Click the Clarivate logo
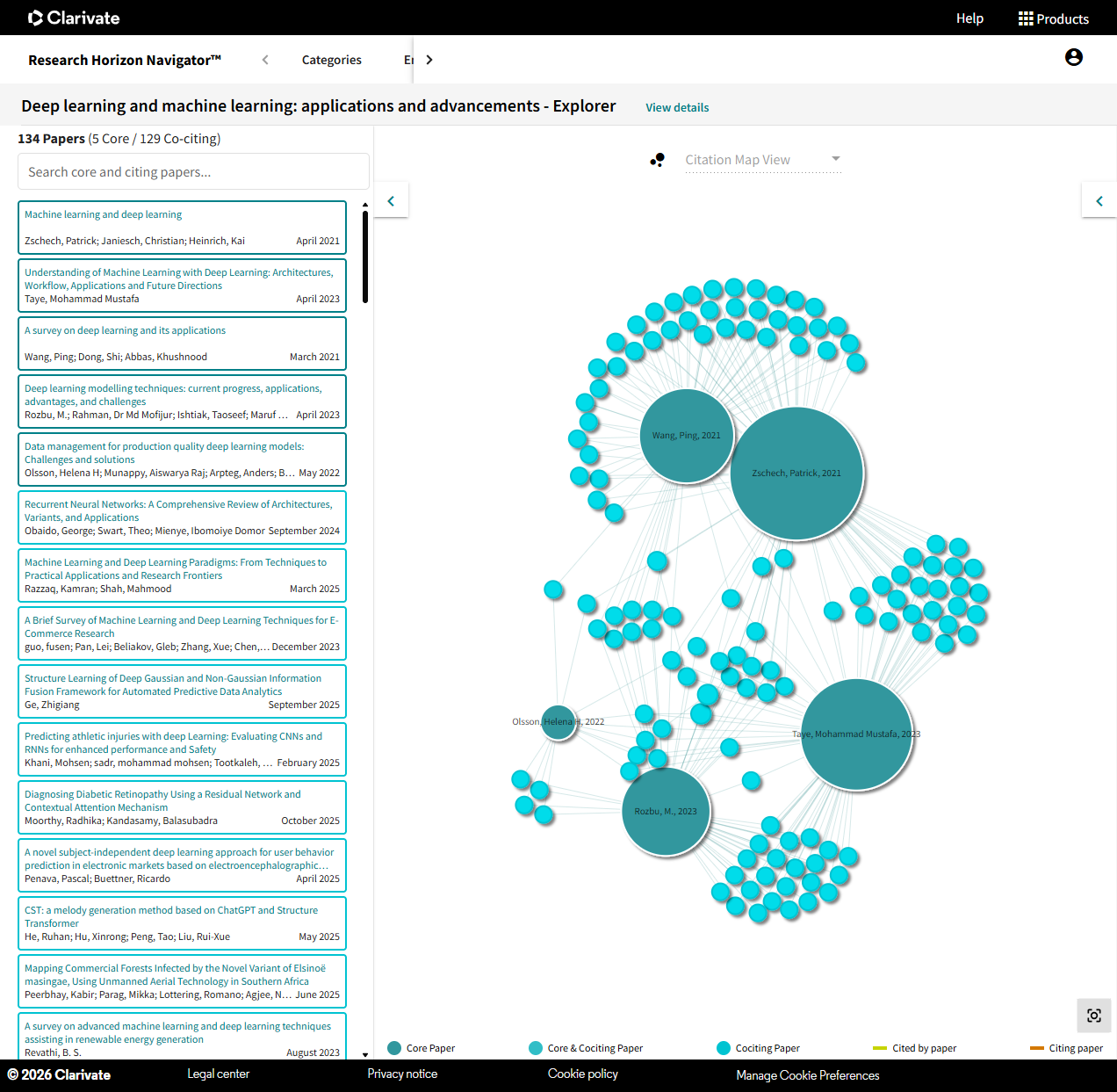 (74, 18)
